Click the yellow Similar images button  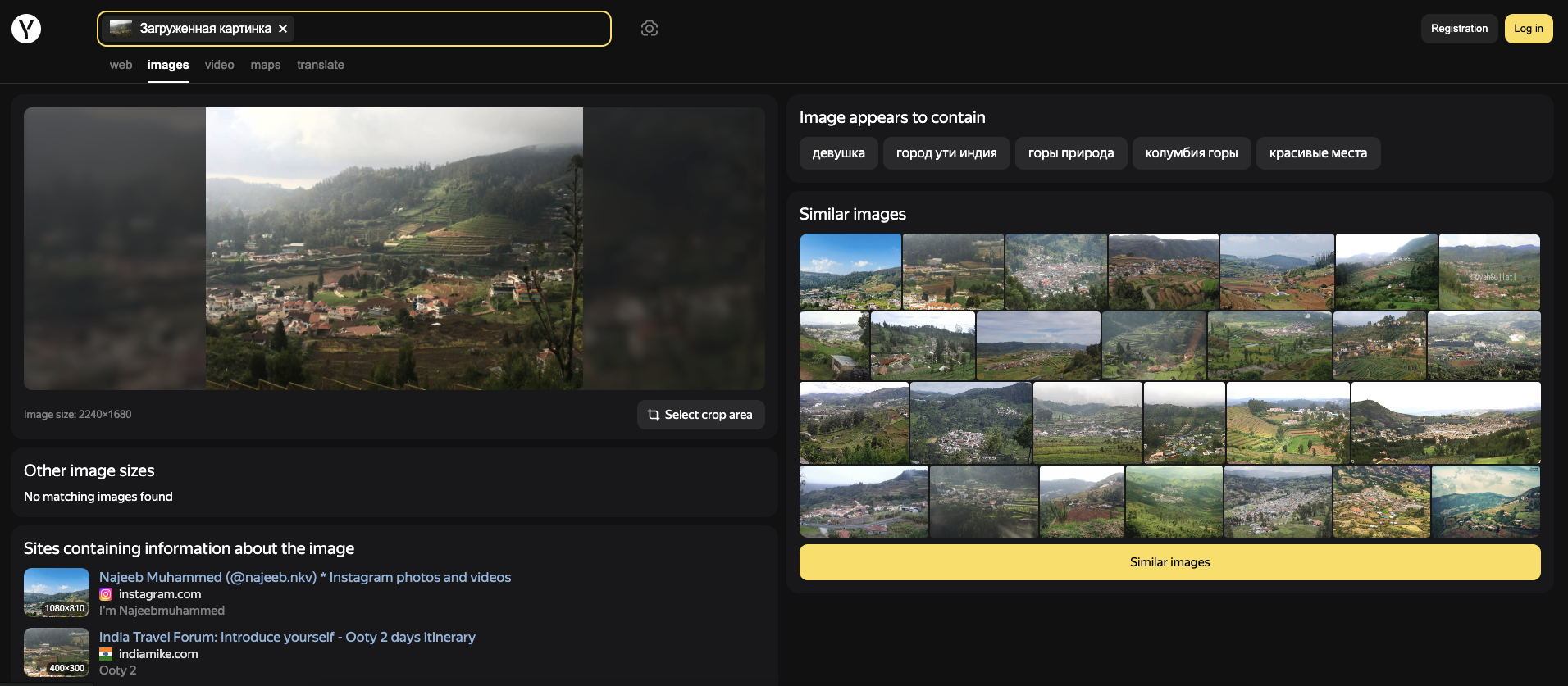pyautogui.click(x=1169, y=562)
